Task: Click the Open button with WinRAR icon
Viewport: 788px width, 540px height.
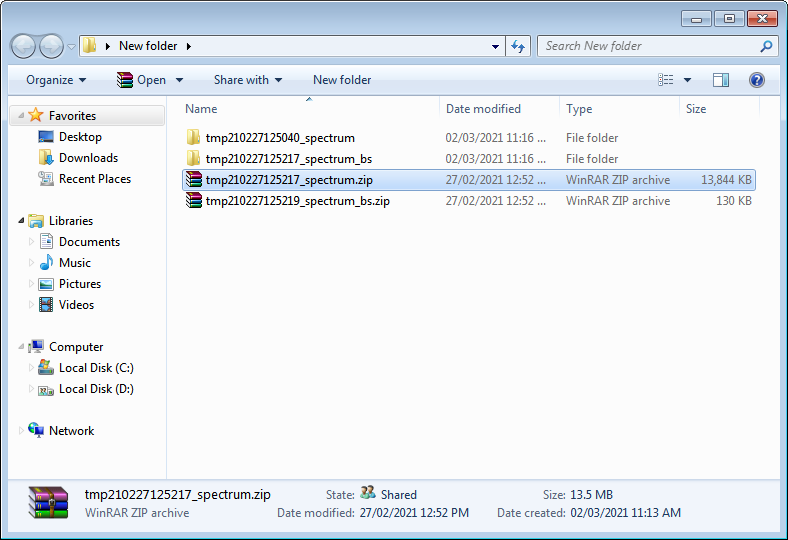Action: (x=141, y=80)
